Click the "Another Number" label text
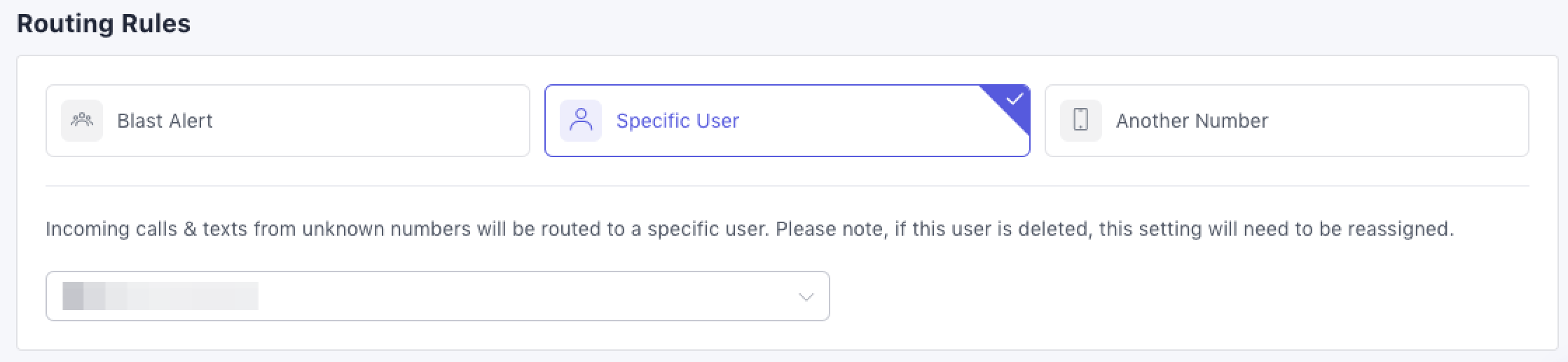This screenshot has width=1568, height=362. [x=1192, y=121]
